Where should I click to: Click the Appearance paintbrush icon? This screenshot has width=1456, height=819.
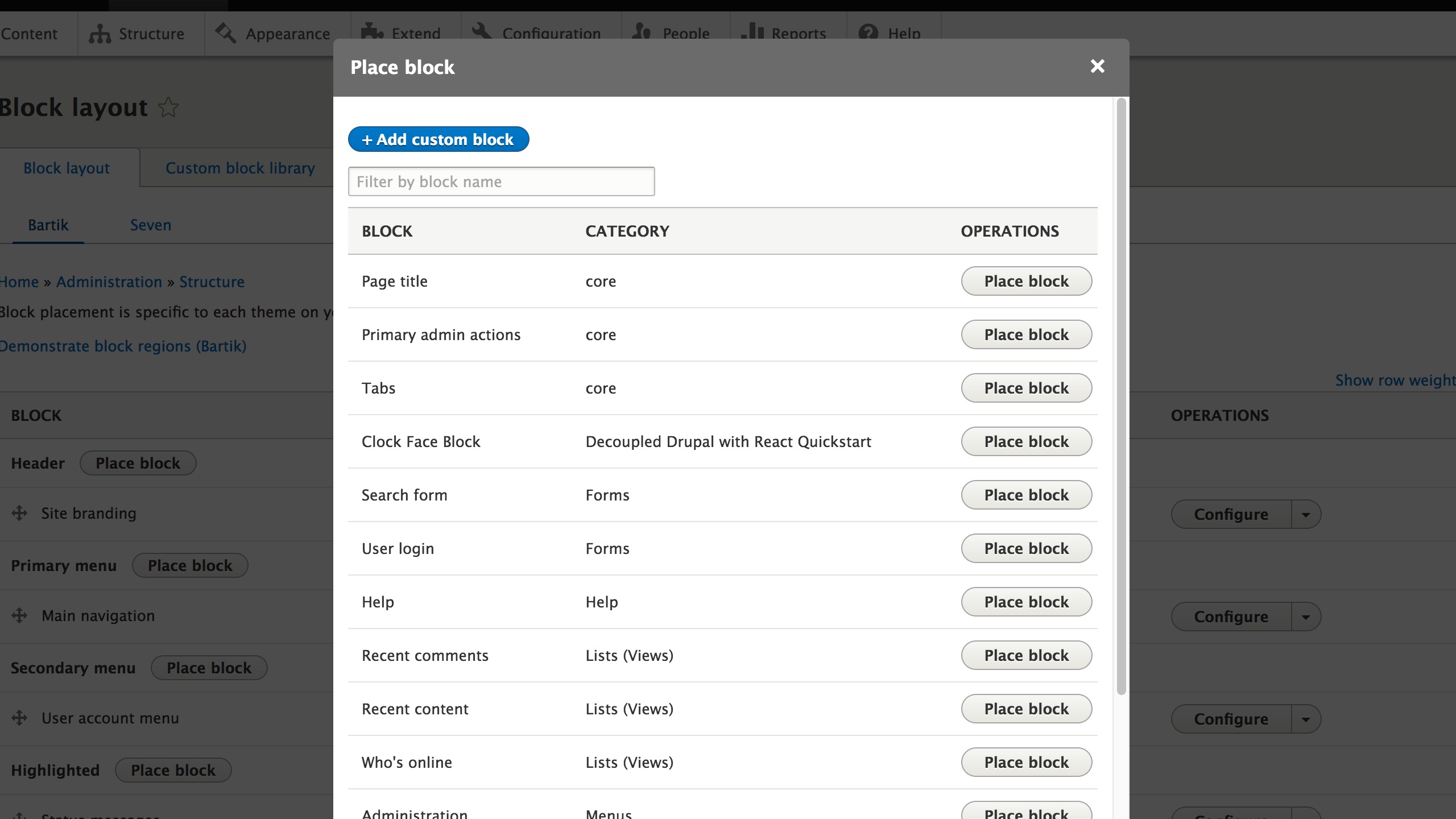[226, 33]
